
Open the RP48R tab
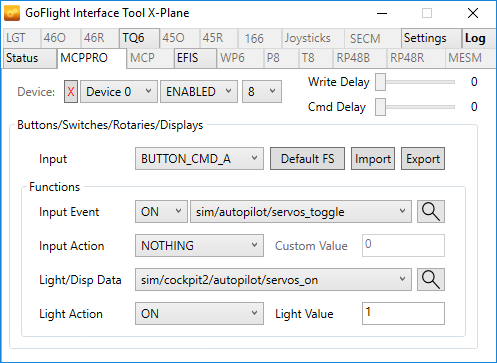[416, 58]
